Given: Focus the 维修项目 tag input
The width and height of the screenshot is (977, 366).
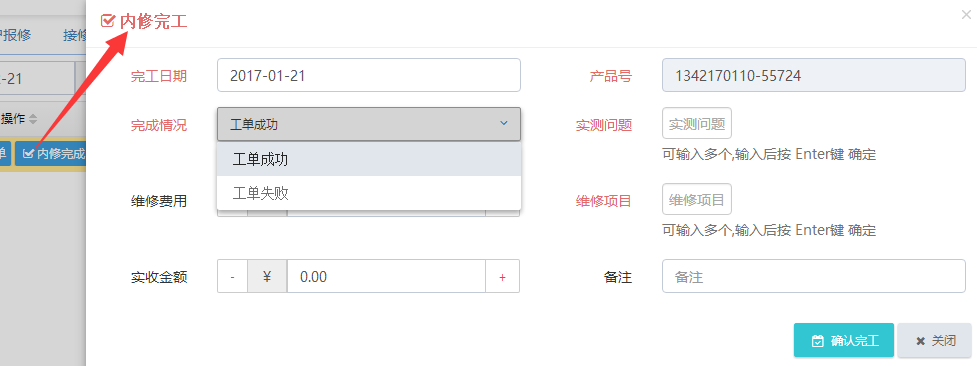Looking at the screenshot, I should coord(697,200).
